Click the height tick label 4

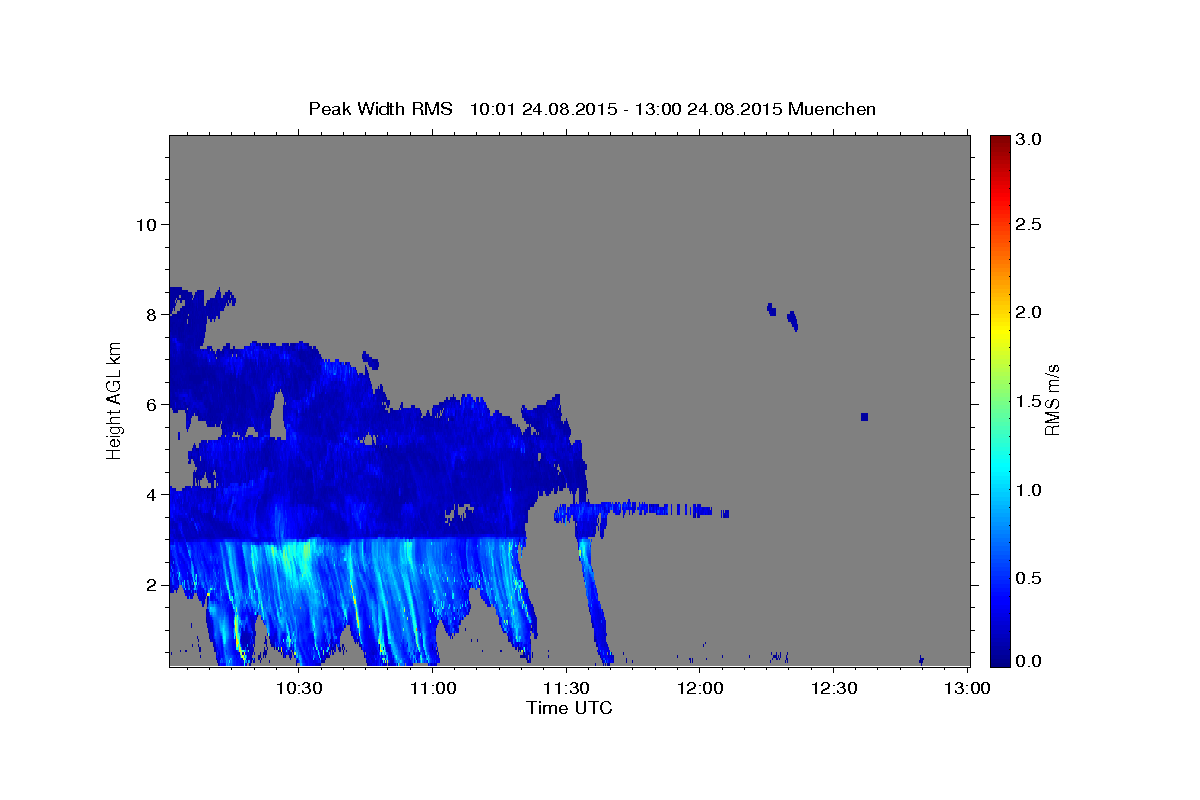150,495
